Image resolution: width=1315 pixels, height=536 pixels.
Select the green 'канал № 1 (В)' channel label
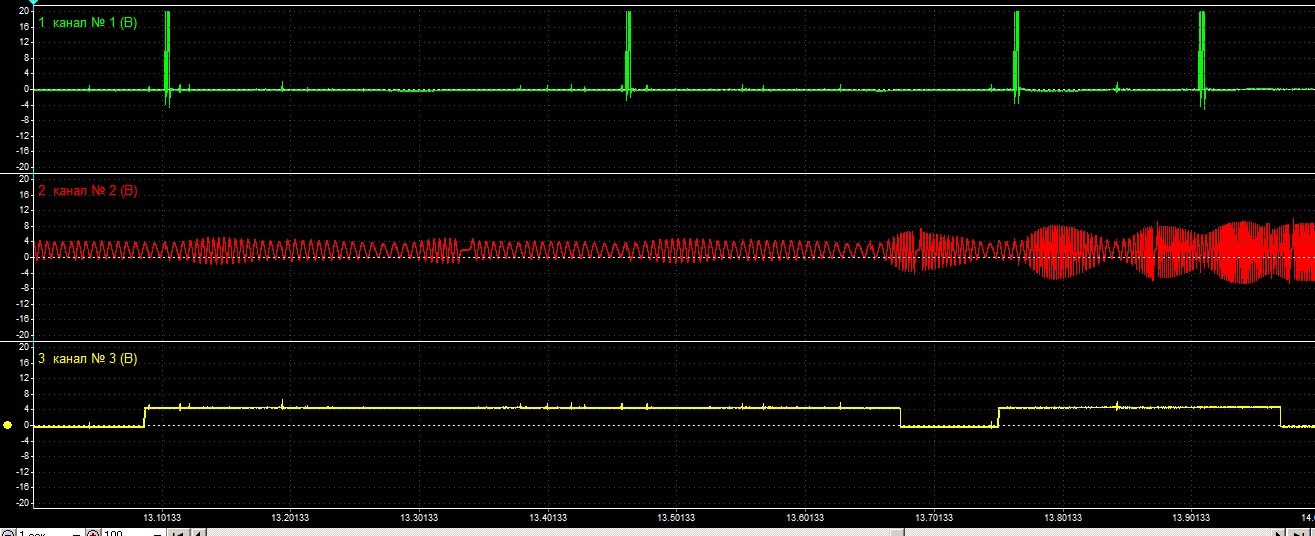pyautogui.click(x=95, y=22)
